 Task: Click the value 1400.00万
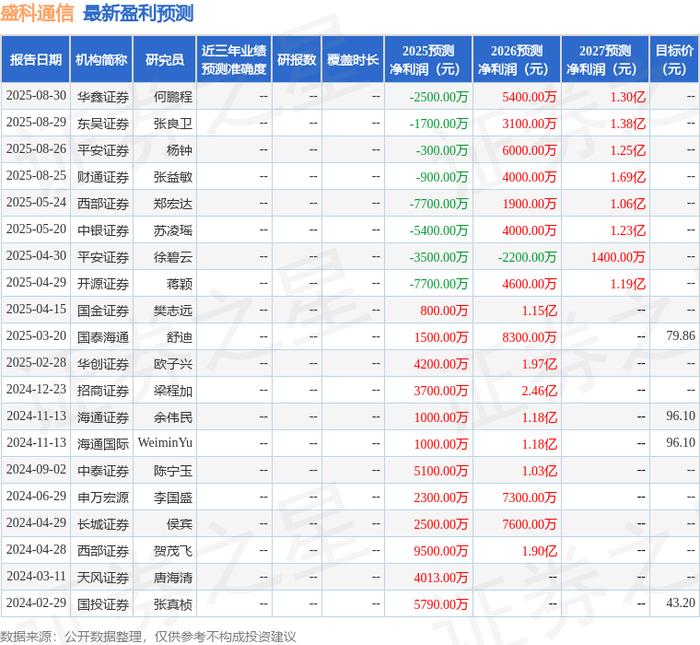click(618, 257)
